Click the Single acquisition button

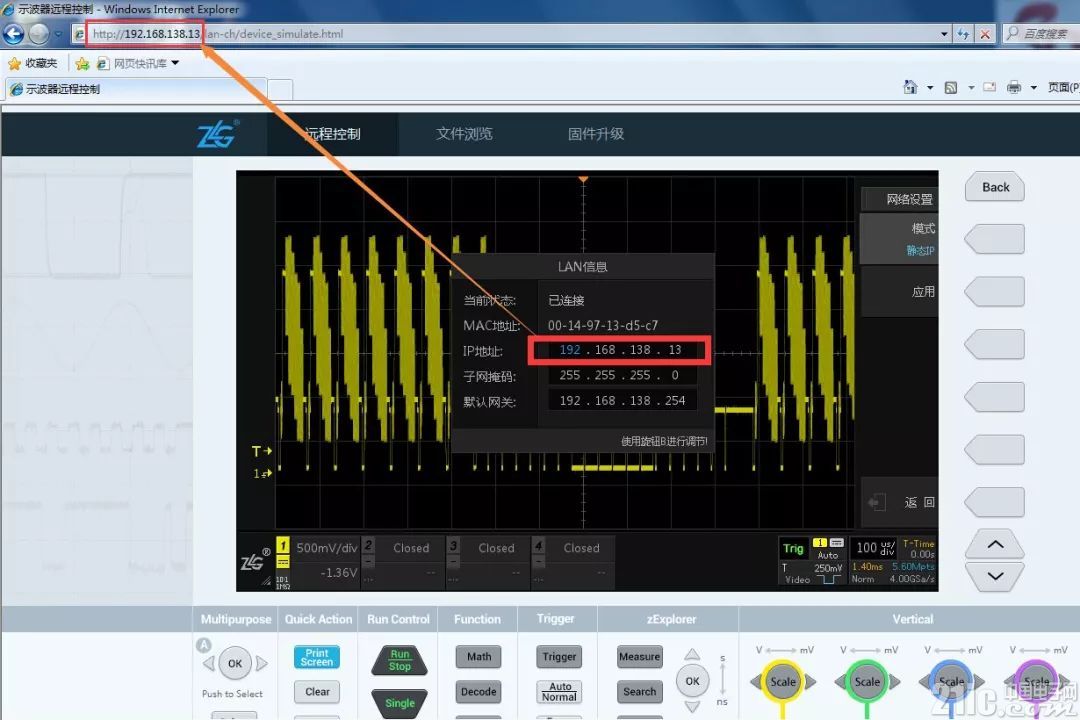click(x=399, y=703)
